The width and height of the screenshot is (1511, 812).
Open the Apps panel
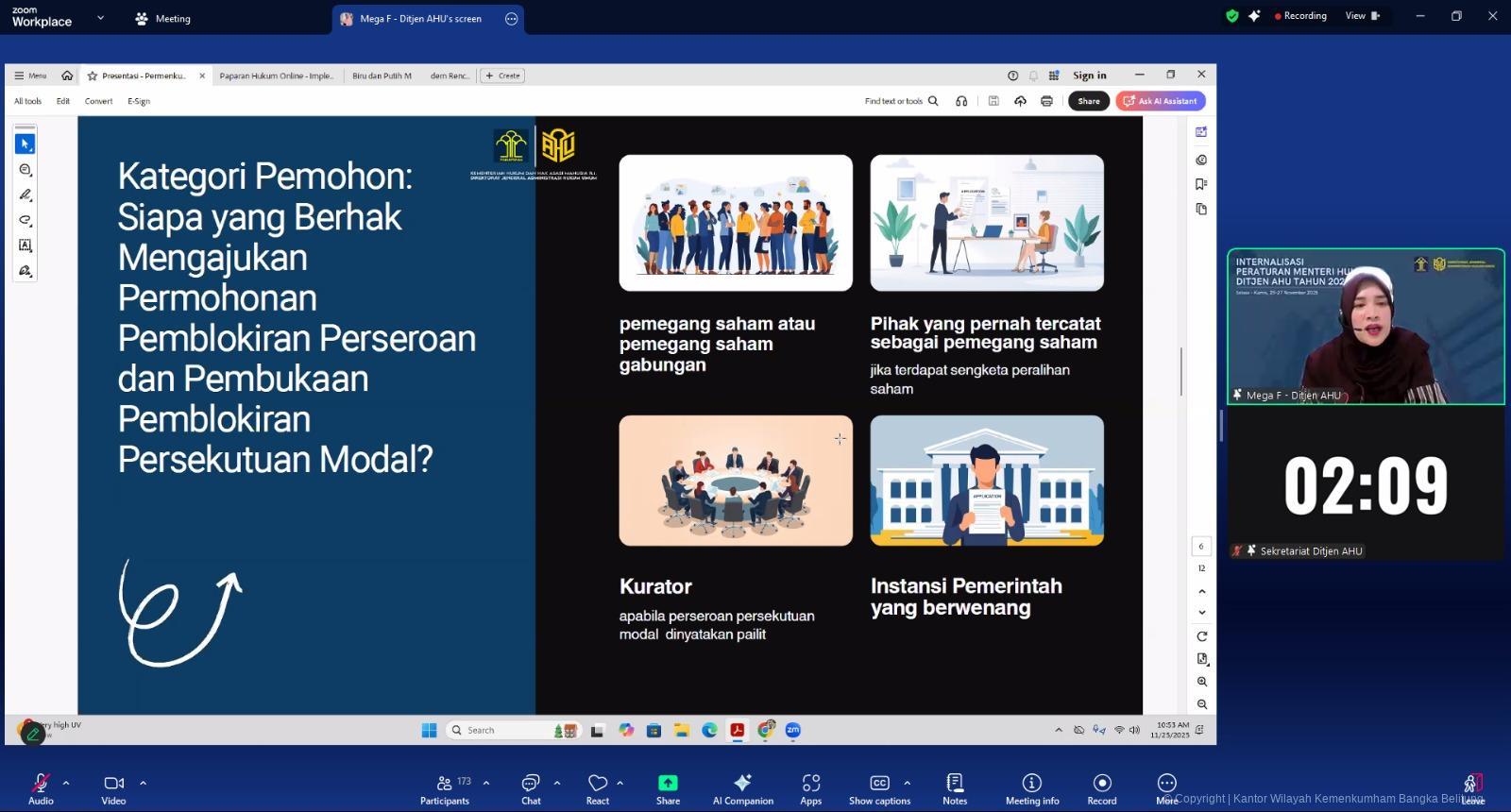point(810,787)
